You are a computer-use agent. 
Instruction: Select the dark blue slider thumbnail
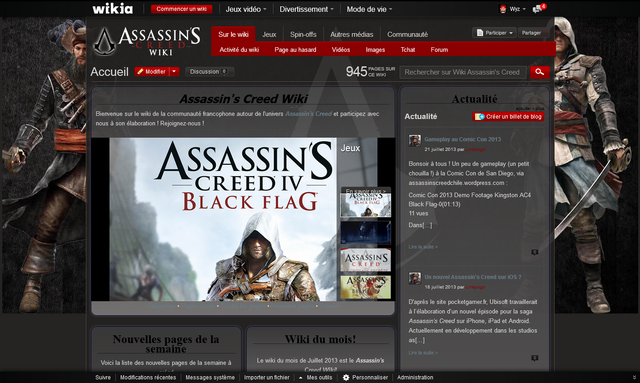coord(366,233)
